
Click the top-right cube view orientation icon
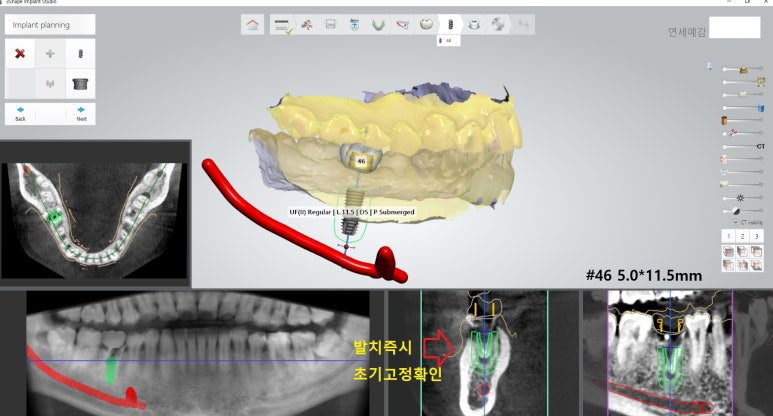click(756, 252)
